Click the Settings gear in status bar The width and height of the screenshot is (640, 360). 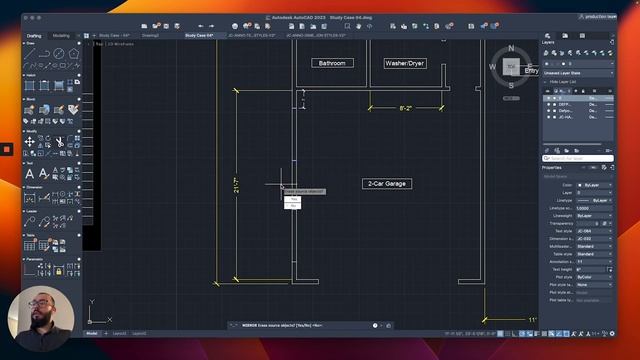coord(612,333)
